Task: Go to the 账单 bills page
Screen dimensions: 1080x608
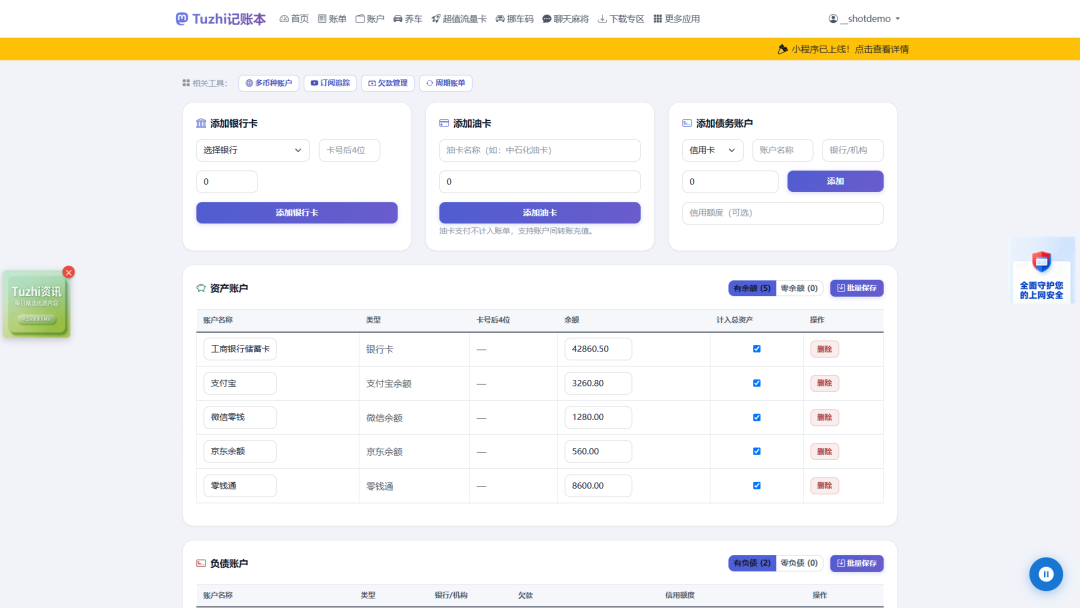Action: tap(332, 19)
